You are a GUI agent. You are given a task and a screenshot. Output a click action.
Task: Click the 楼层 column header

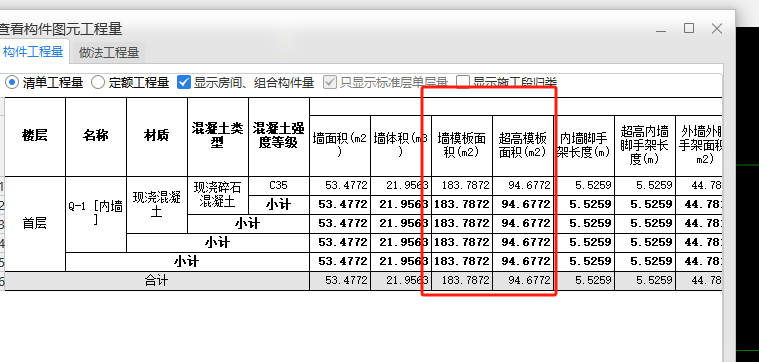coord(35,137)
